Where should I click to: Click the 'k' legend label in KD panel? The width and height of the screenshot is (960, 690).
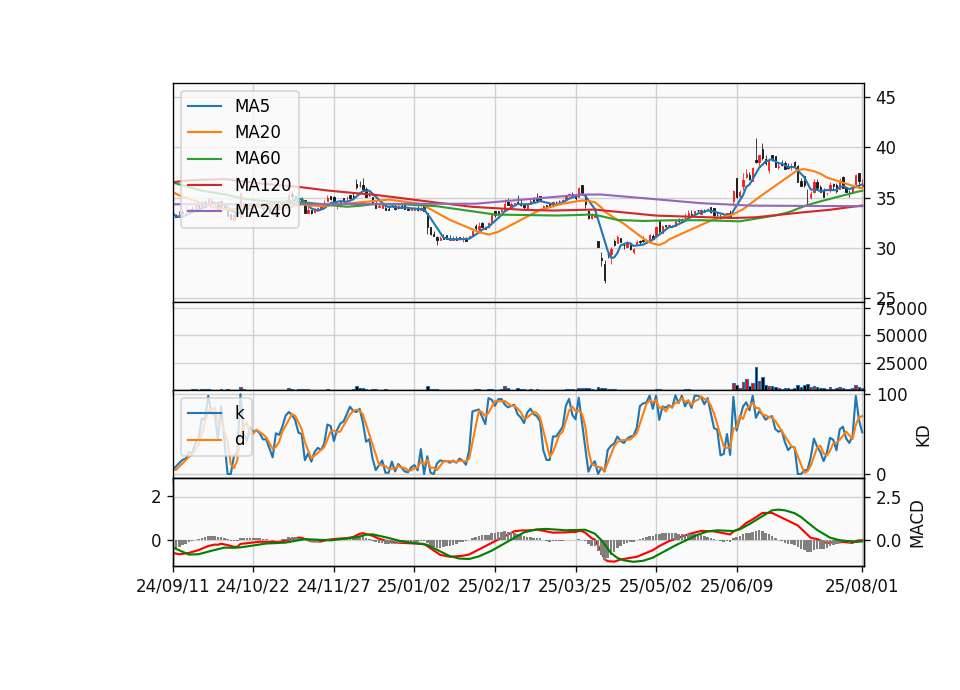pos(240,413)
